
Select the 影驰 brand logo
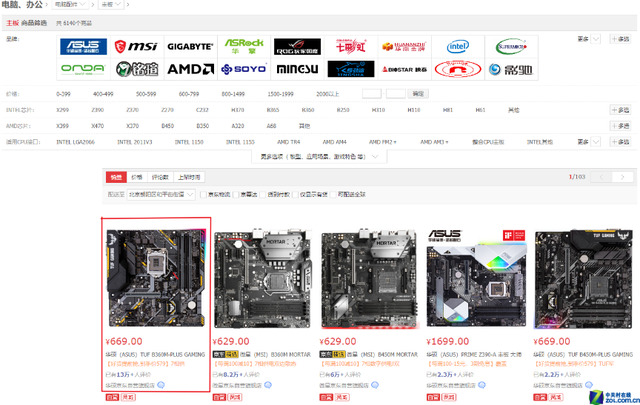[x=511, y=69]
